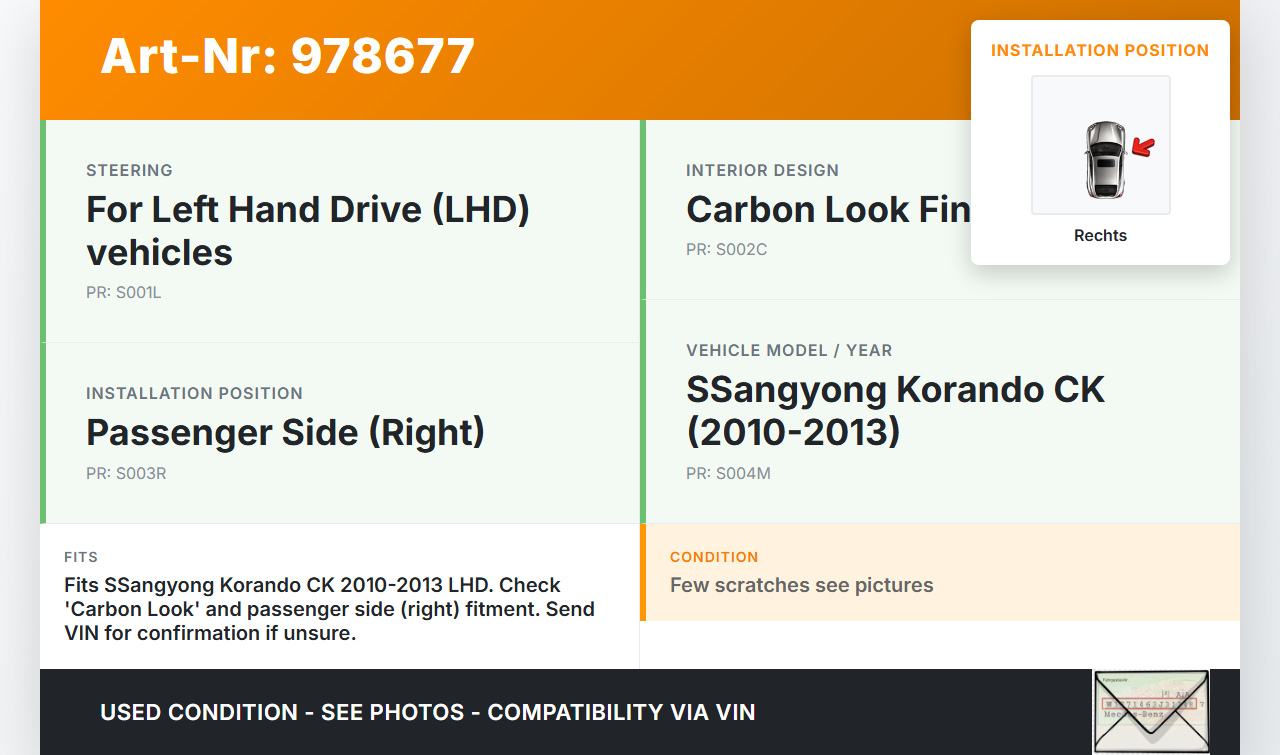Select the SSangyong Korando CK model card

[x=940, y=411]
